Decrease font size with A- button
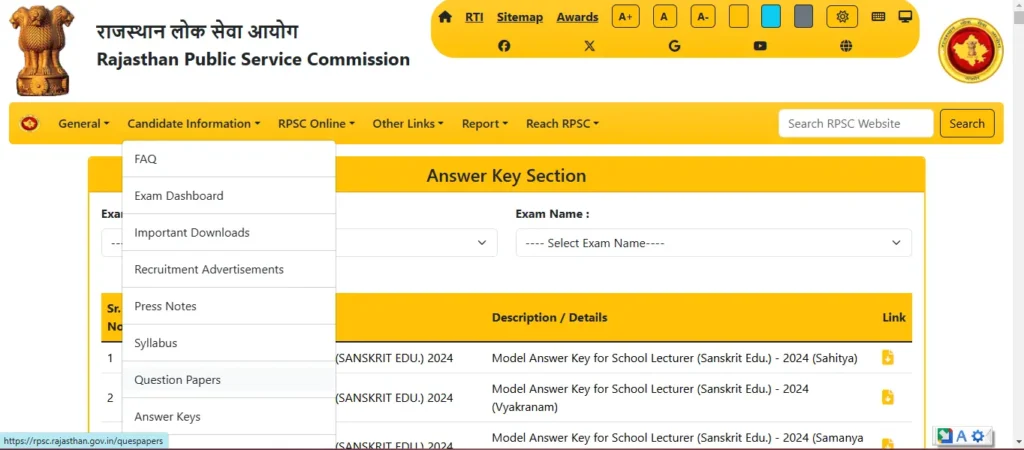Viewport: 1024px width, 450px height. [702, 17]
